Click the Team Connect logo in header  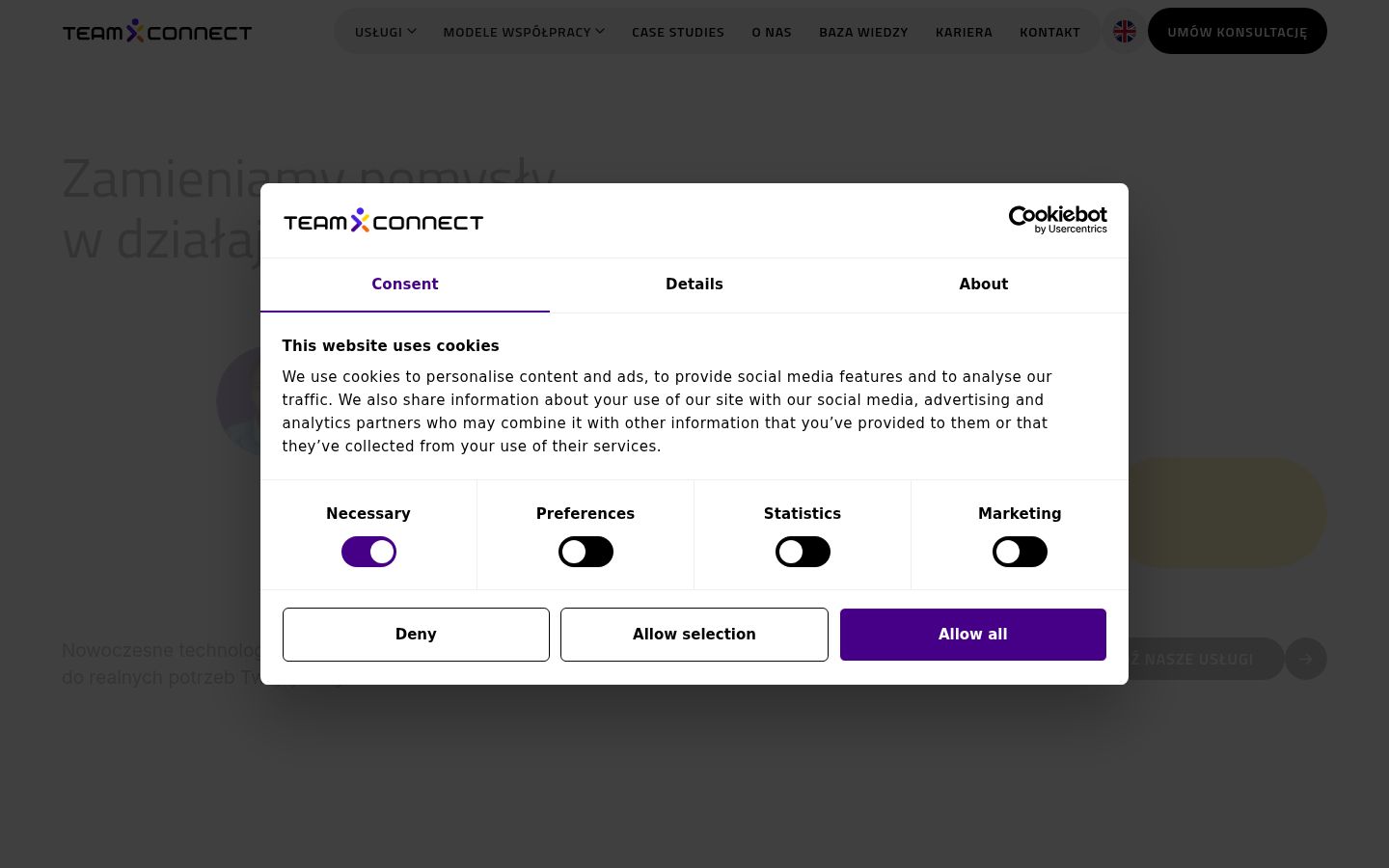(x=157, y=31)
